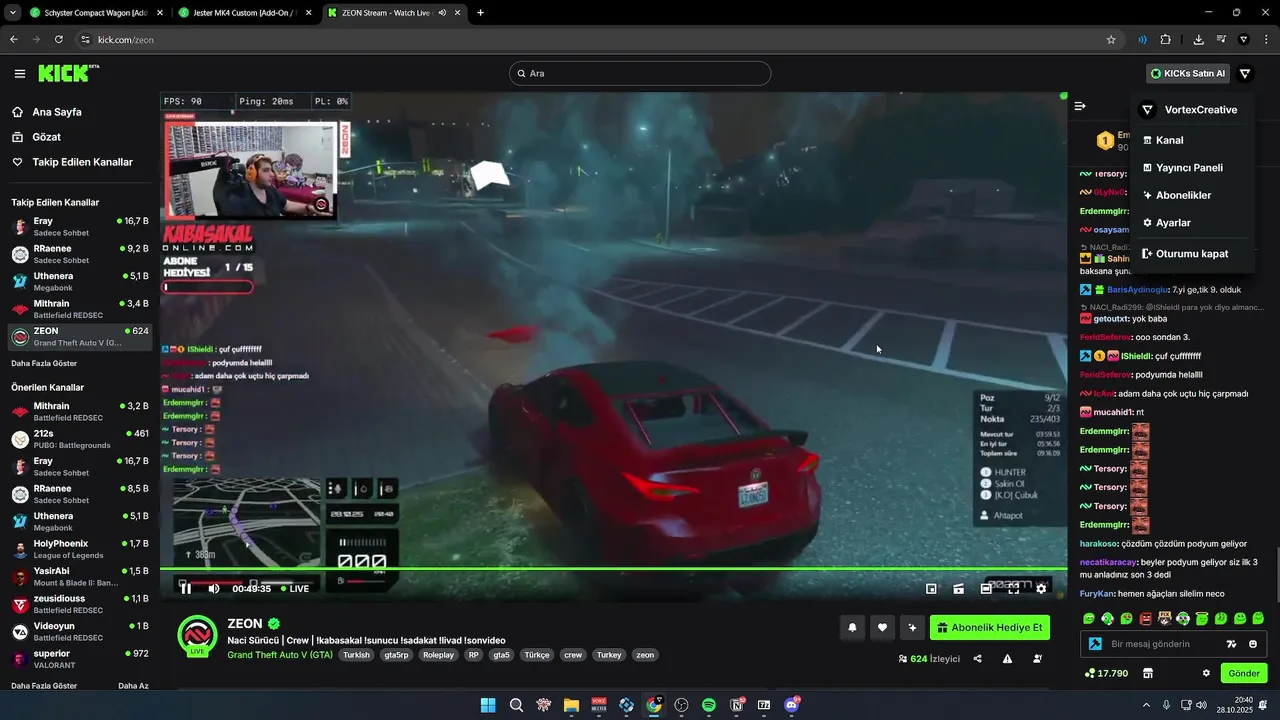Viewport: 1280px width, 720px height.
Task: Click the subscribe sparkle button
Action: [x=911, y=628]
